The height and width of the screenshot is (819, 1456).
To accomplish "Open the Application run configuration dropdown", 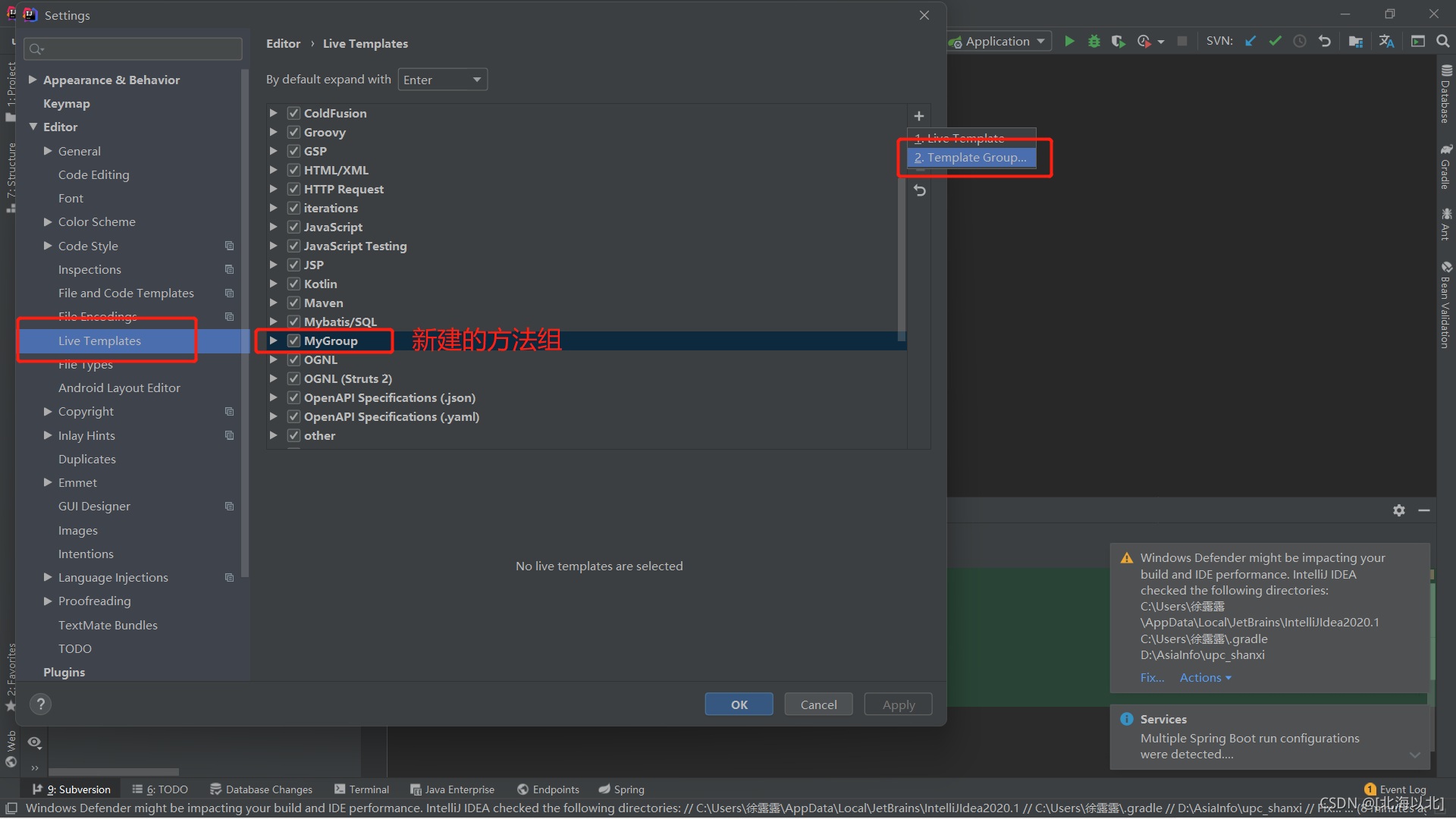I will click(x=999, y=41).
